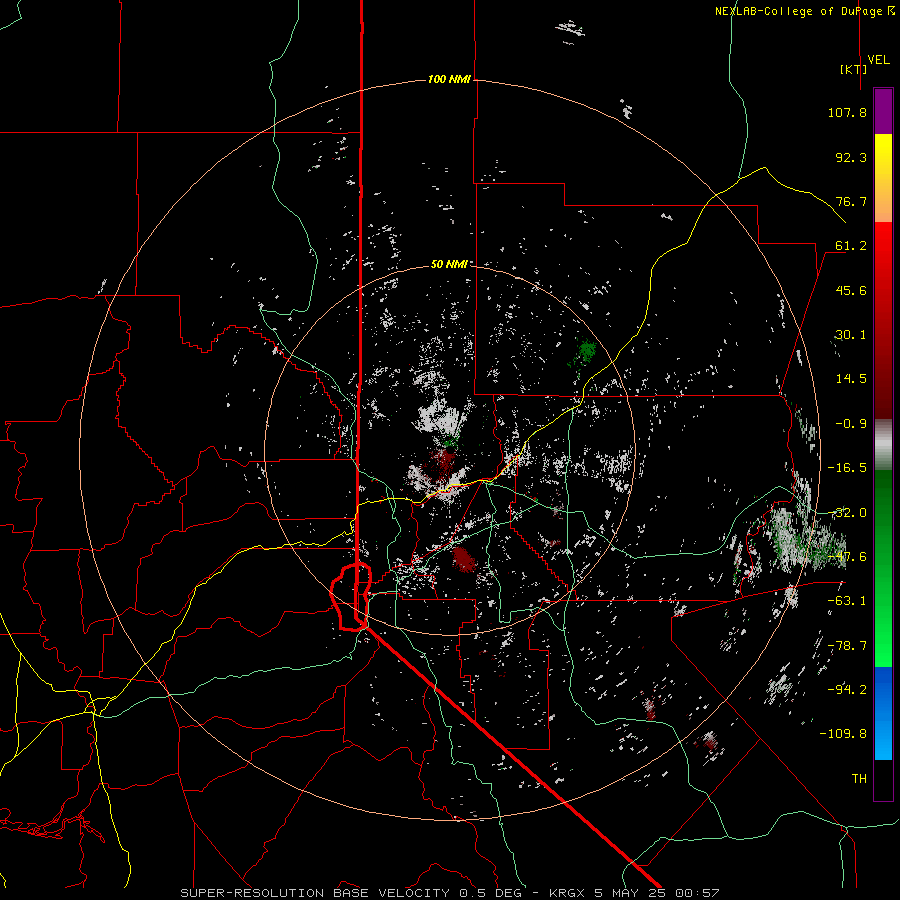
Task: Click the 50 NMI range ring label
Action: pos(449,264)
